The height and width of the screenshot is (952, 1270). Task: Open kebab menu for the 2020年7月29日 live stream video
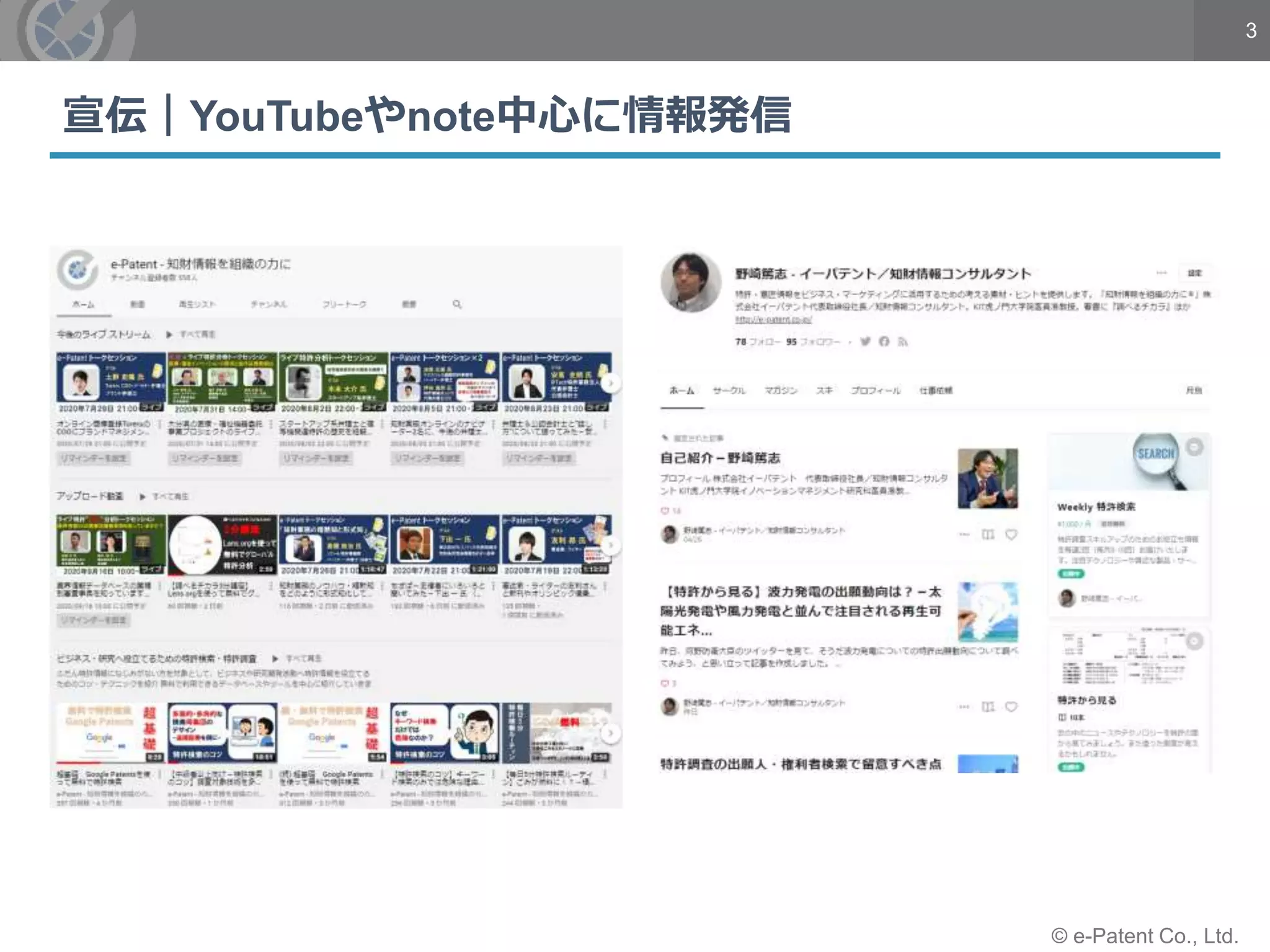point(159,425)
